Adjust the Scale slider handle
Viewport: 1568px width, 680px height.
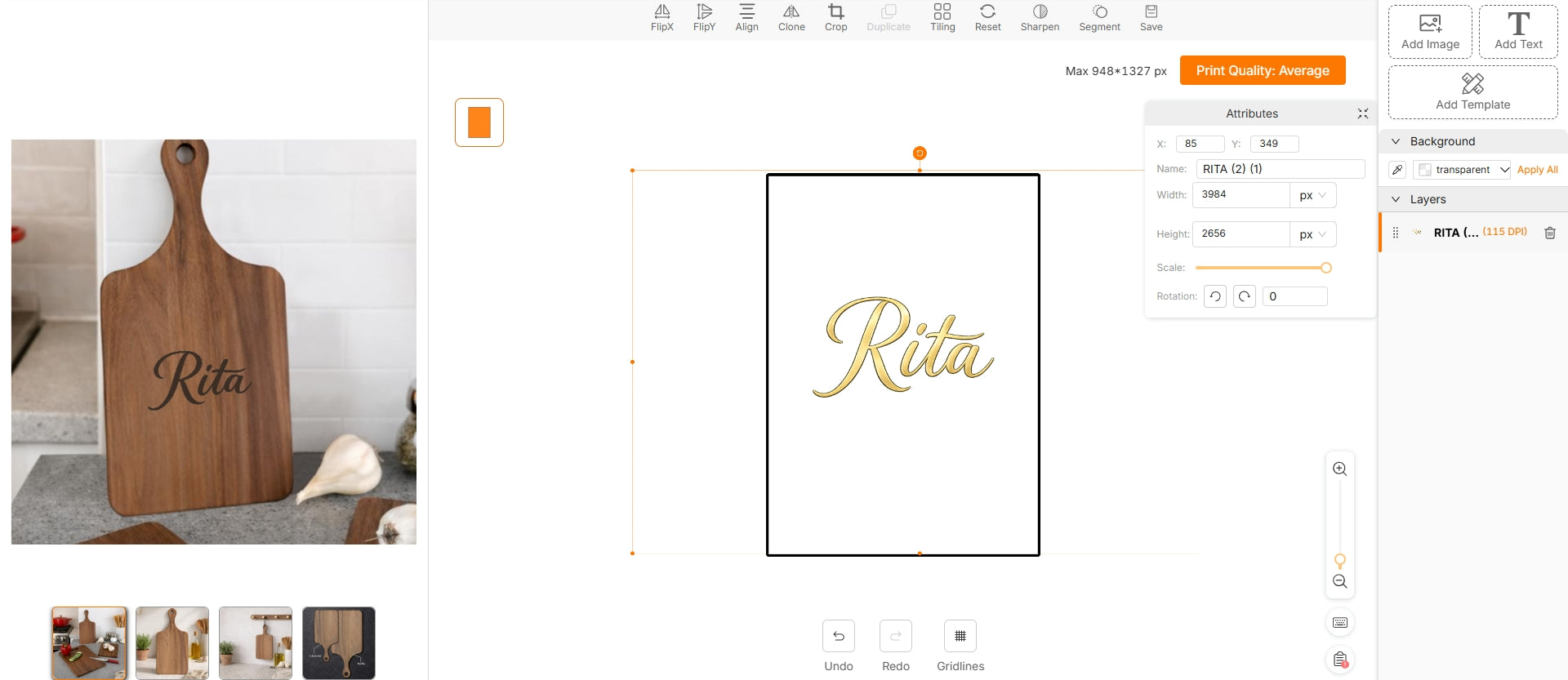(x=1325, y=268)
